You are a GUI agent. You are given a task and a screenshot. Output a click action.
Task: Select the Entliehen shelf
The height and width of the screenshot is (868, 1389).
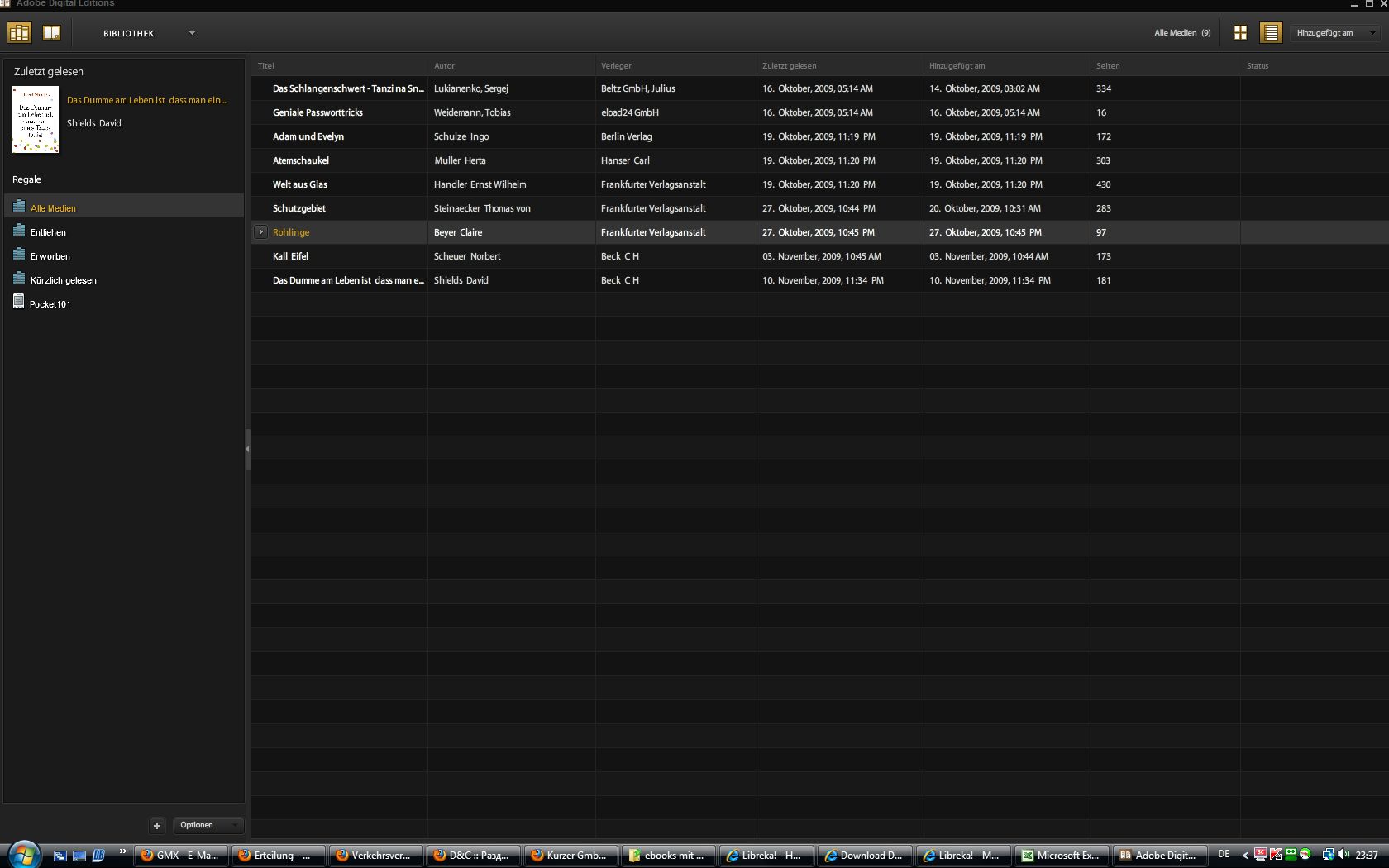(124, 231)
